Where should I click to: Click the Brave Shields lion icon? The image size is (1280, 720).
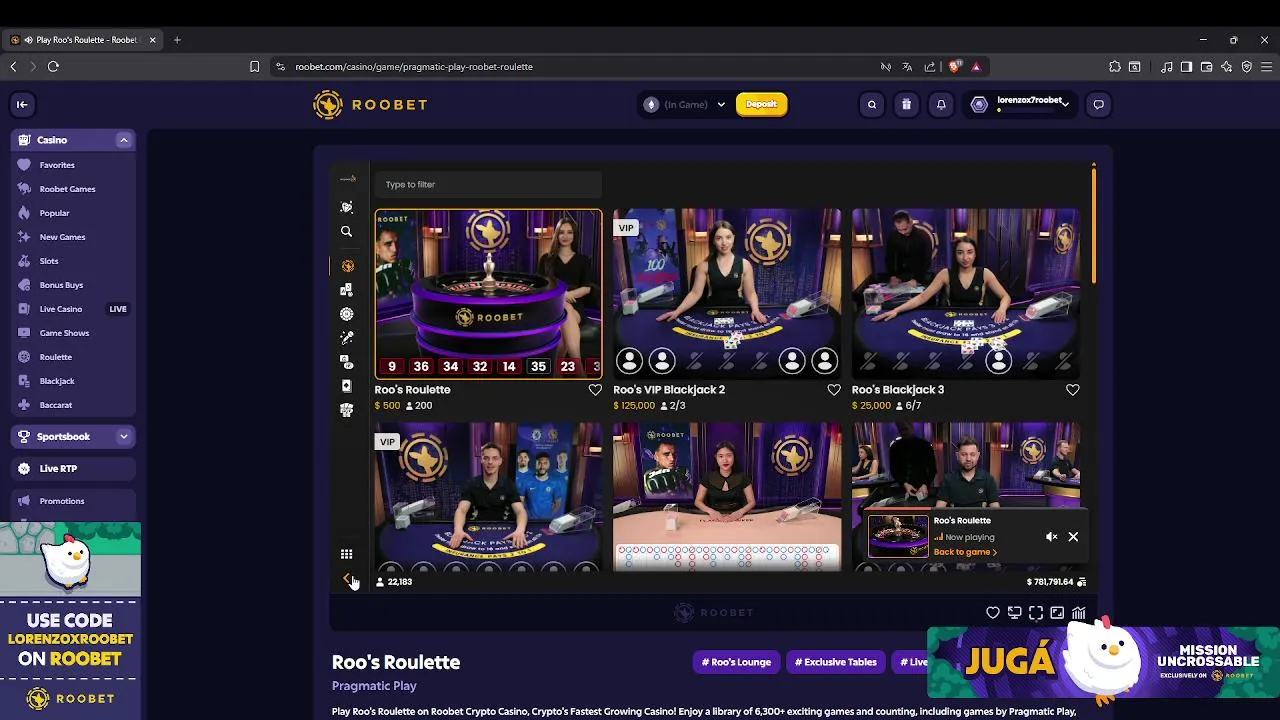tap(955, 67)
